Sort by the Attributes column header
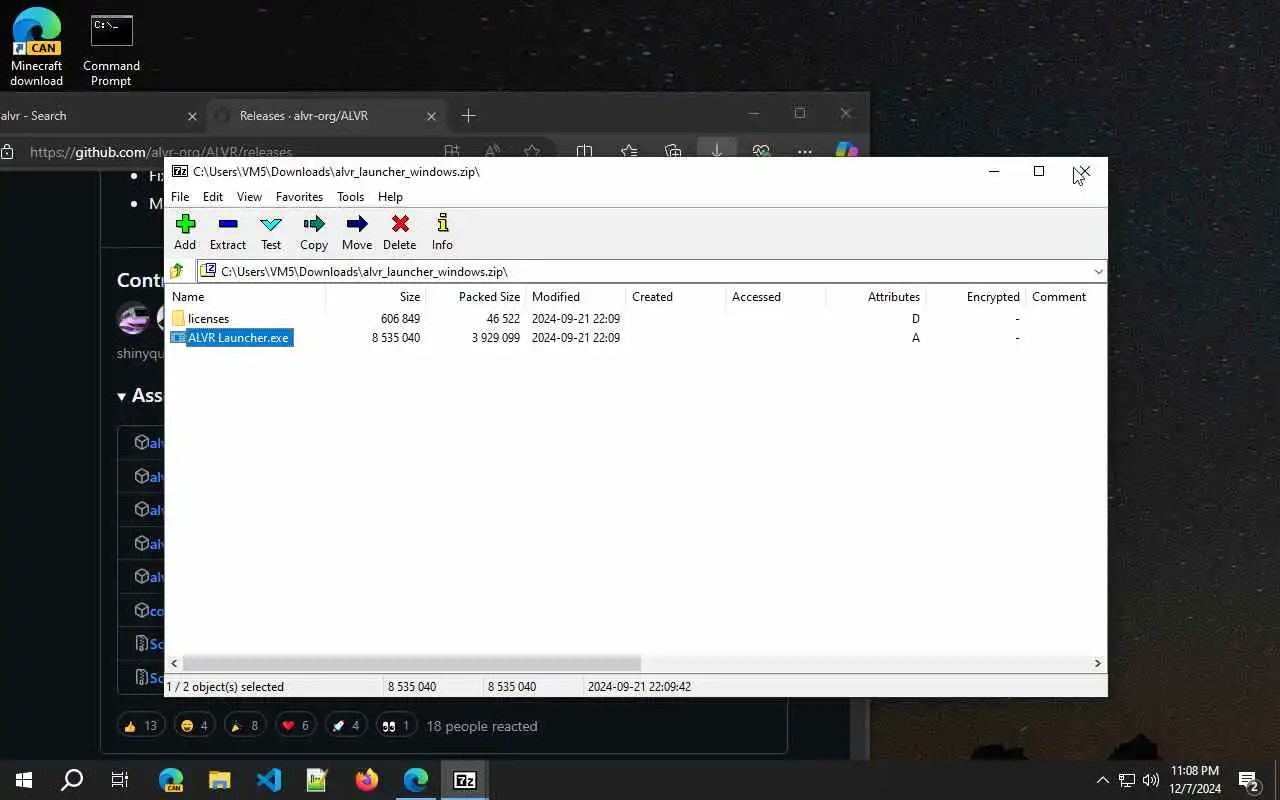The height and width of the screenshot is (800, 1280). (x=876, y=297)
